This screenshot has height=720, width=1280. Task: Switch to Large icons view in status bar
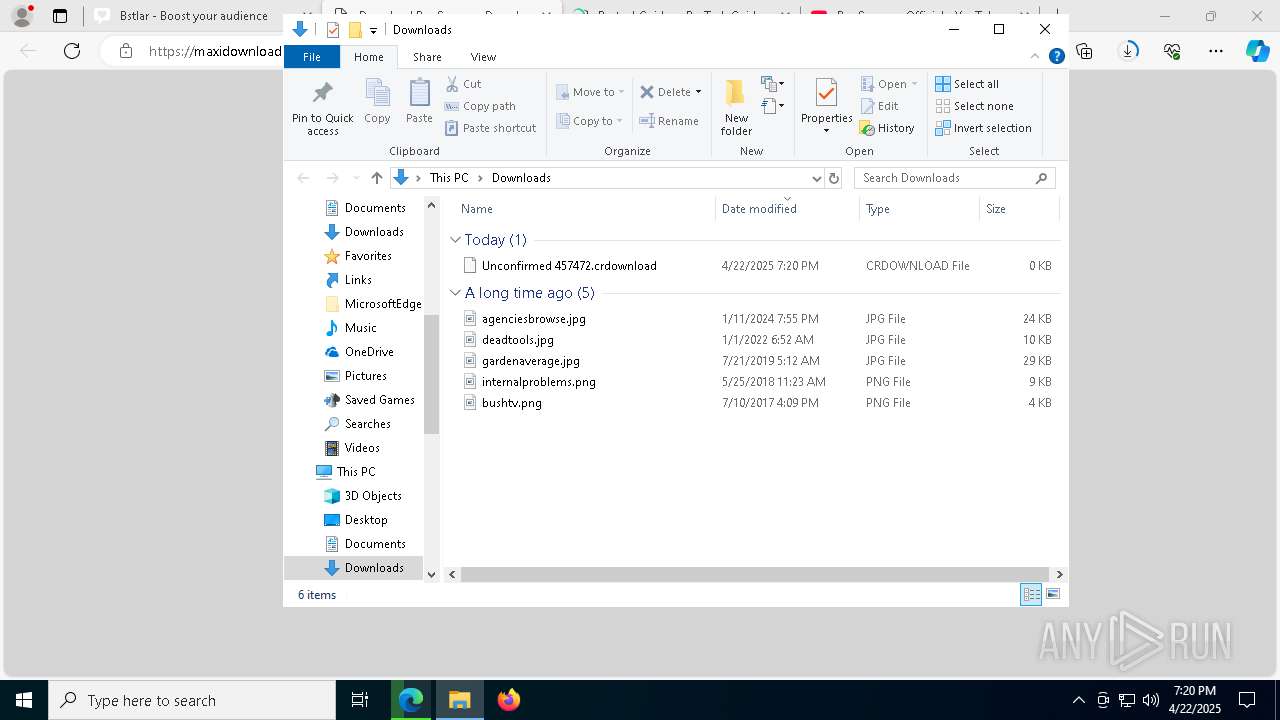pos(1052,594)
